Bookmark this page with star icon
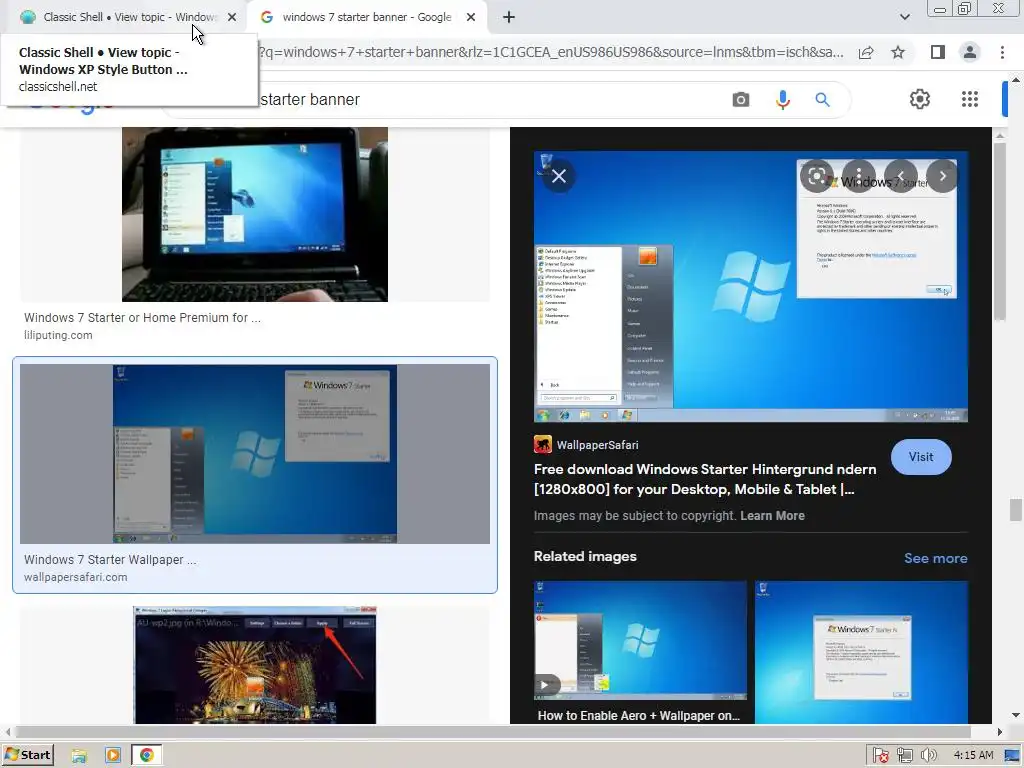Screen dimensions: 1024x768 coord(898,52)
